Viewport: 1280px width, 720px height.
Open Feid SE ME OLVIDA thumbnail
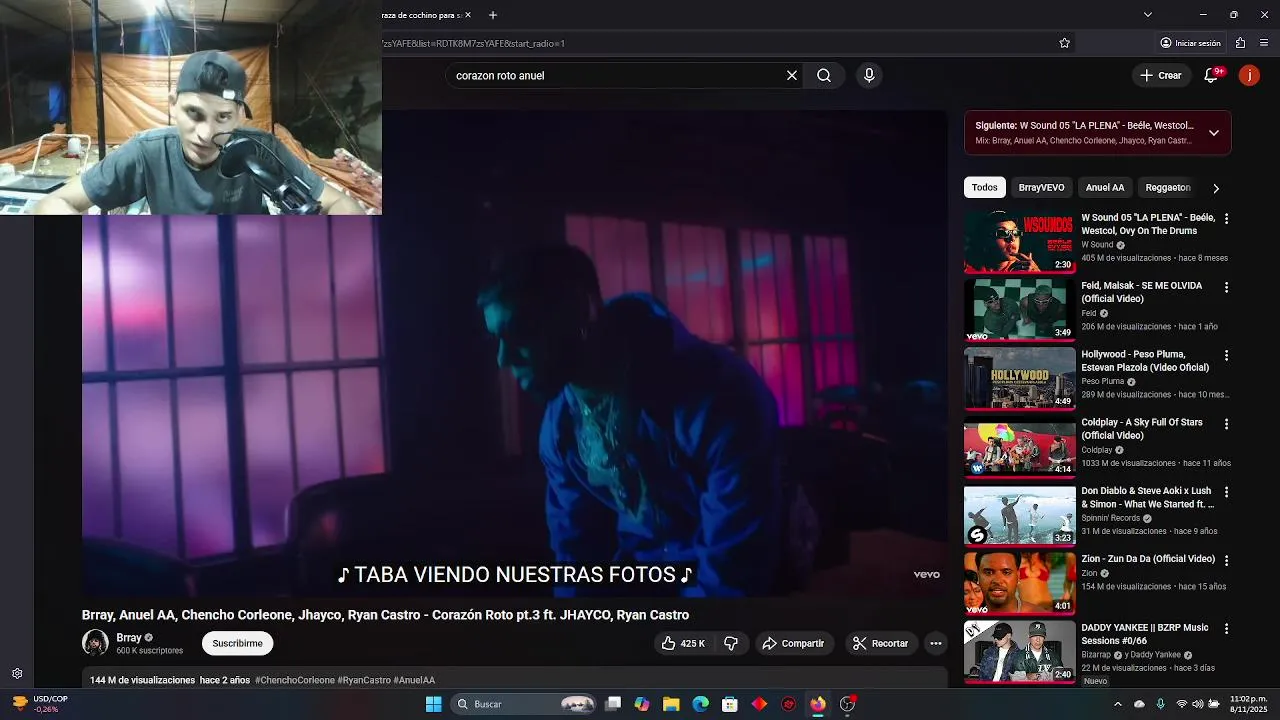(1019, 310)
